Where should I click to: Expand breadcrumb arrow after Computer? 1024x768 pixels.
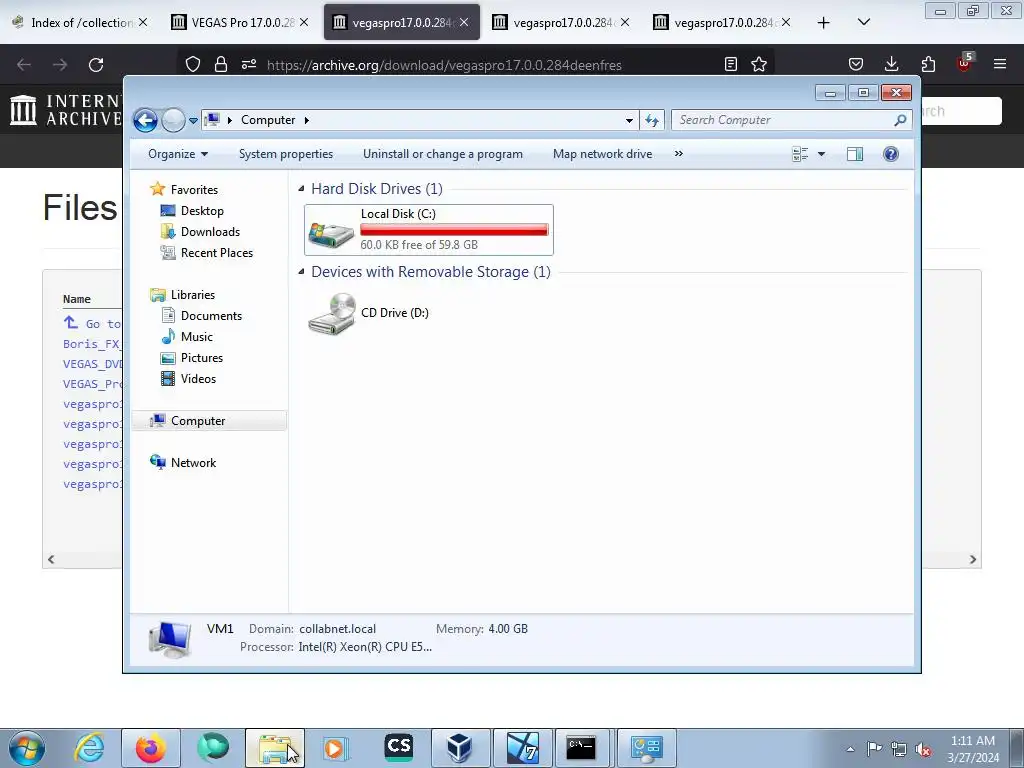[x=306, y=120]
